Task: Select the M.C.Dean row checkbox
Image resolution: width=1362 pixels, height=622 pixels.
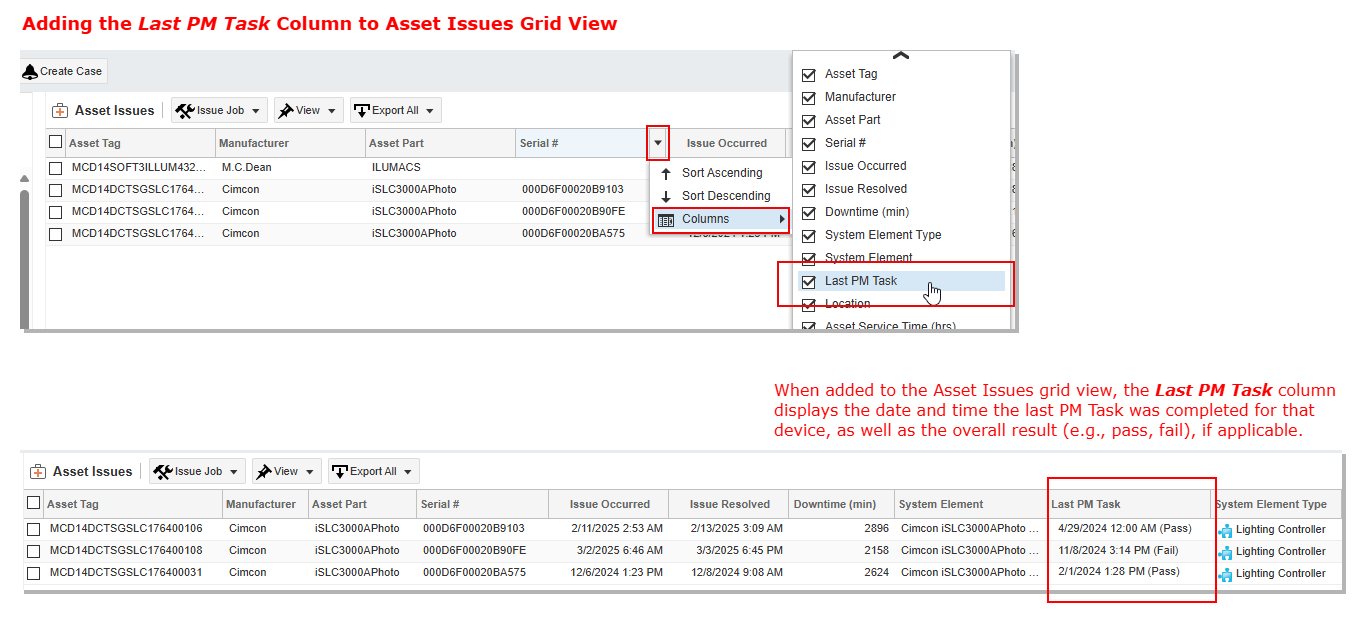Action: [x=56, y=168]
